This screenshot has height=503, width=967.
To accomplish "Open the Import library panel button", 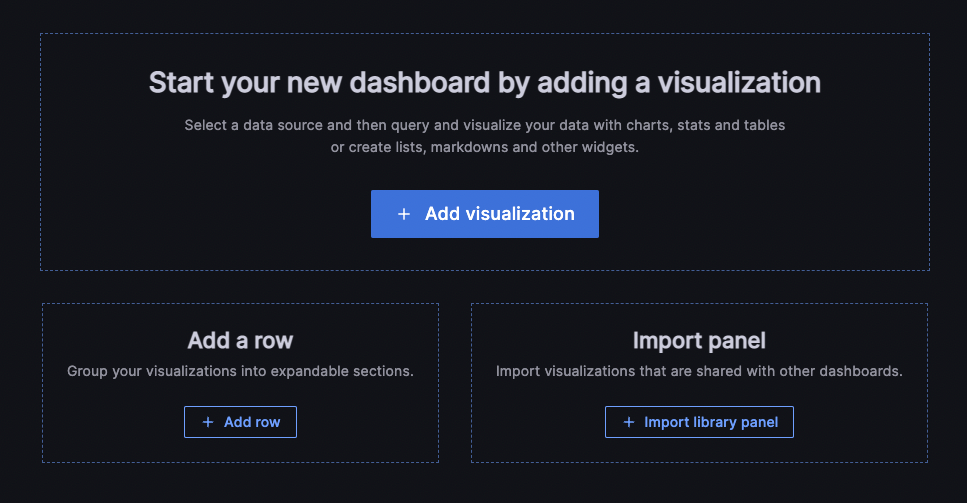I will 699,422.
